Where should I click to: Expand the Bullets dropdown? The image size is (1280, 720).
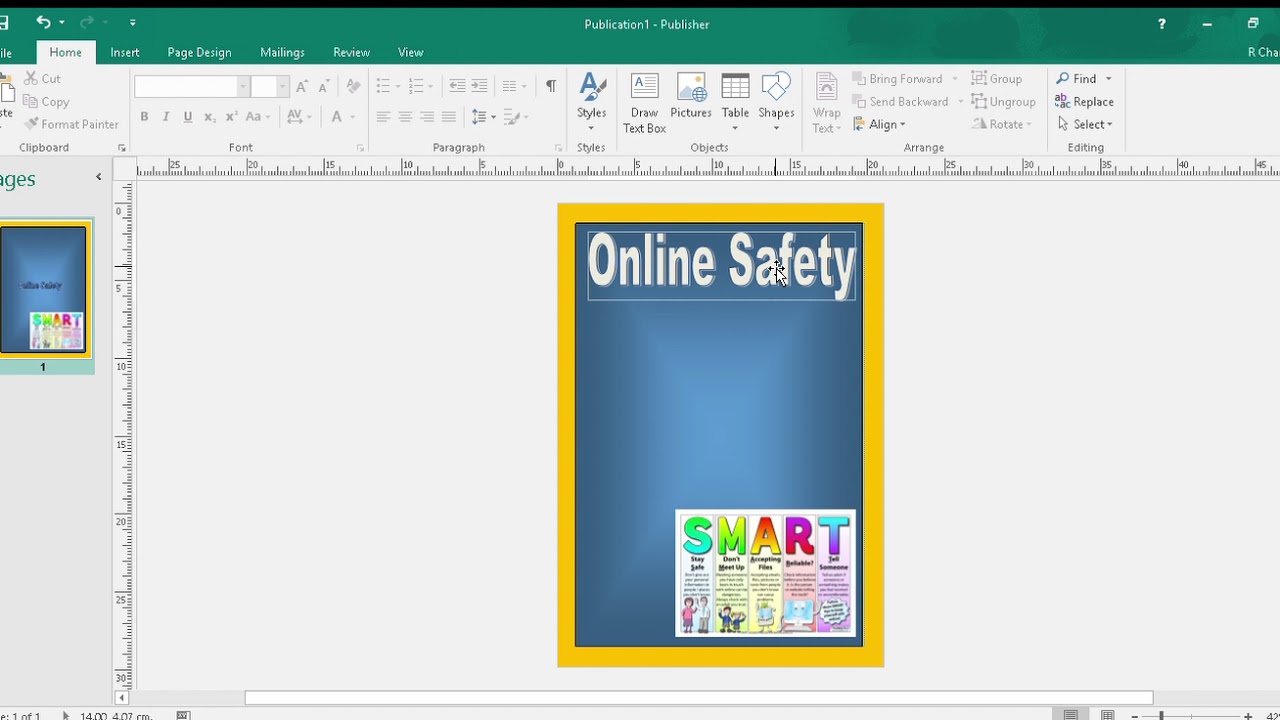[x=397, y=87]
